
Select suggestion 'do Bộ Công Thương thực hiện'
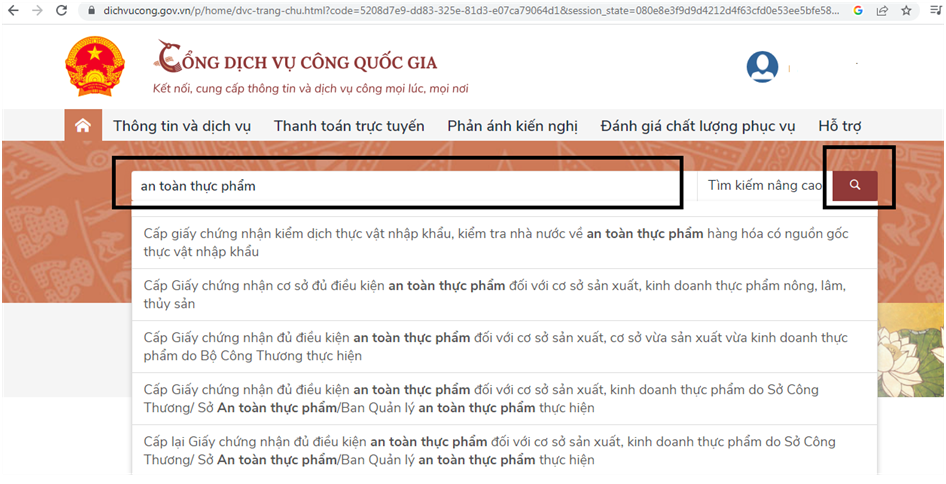[504, 347]
